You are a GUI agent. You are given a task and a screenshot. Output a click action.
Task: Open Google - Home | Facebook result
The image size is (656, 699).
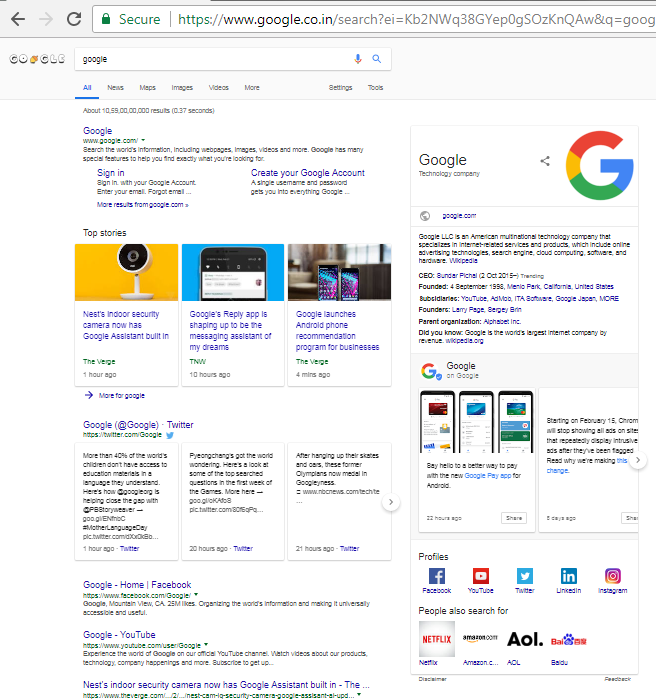tap(137, 584)
